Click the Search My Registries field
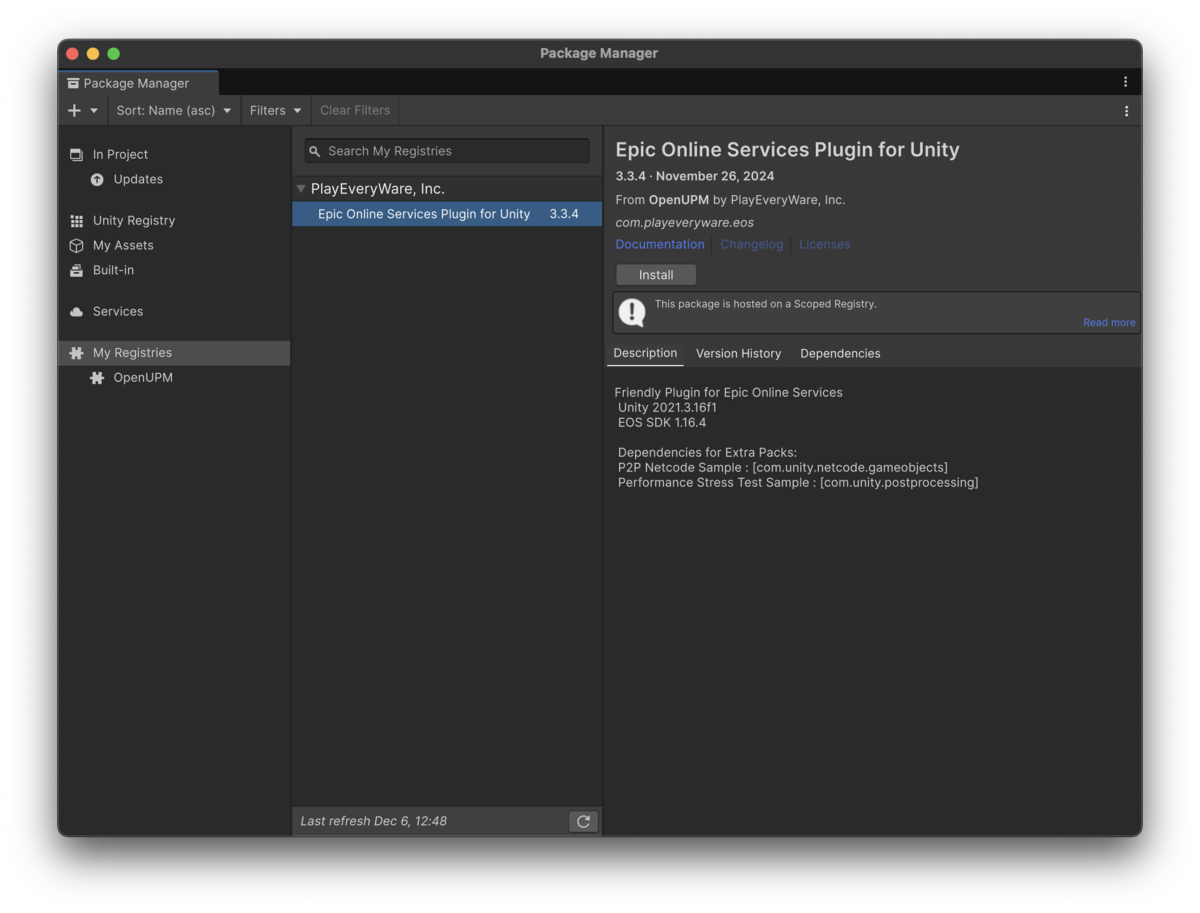The image size is (1200, 913). 446,150
